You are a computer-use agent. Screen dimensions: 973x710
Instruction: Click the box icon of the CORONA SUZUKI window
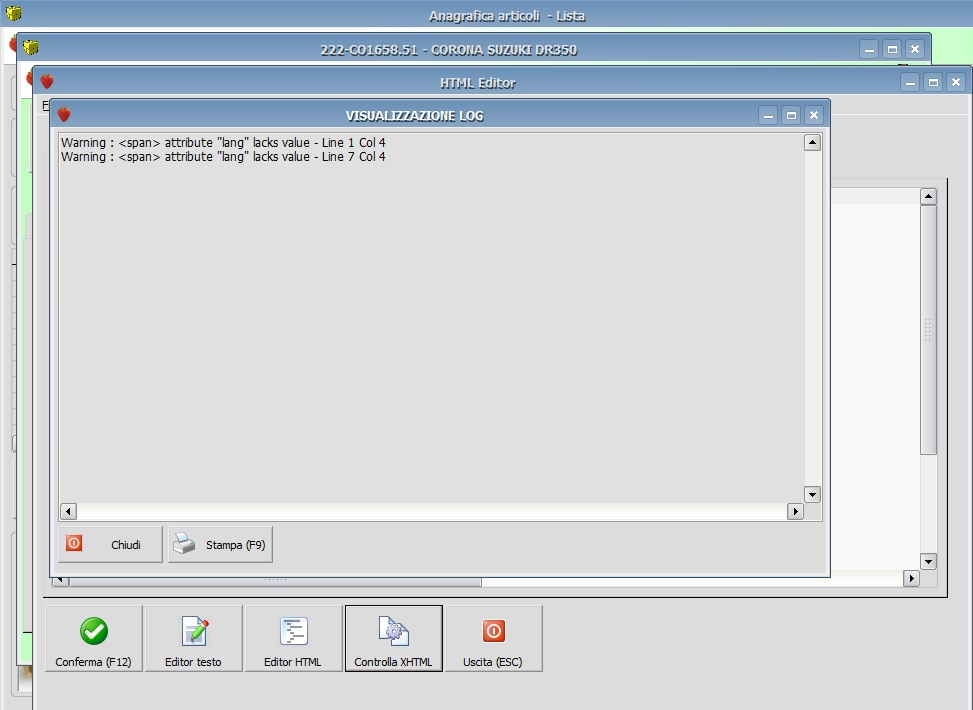[30, 47]
